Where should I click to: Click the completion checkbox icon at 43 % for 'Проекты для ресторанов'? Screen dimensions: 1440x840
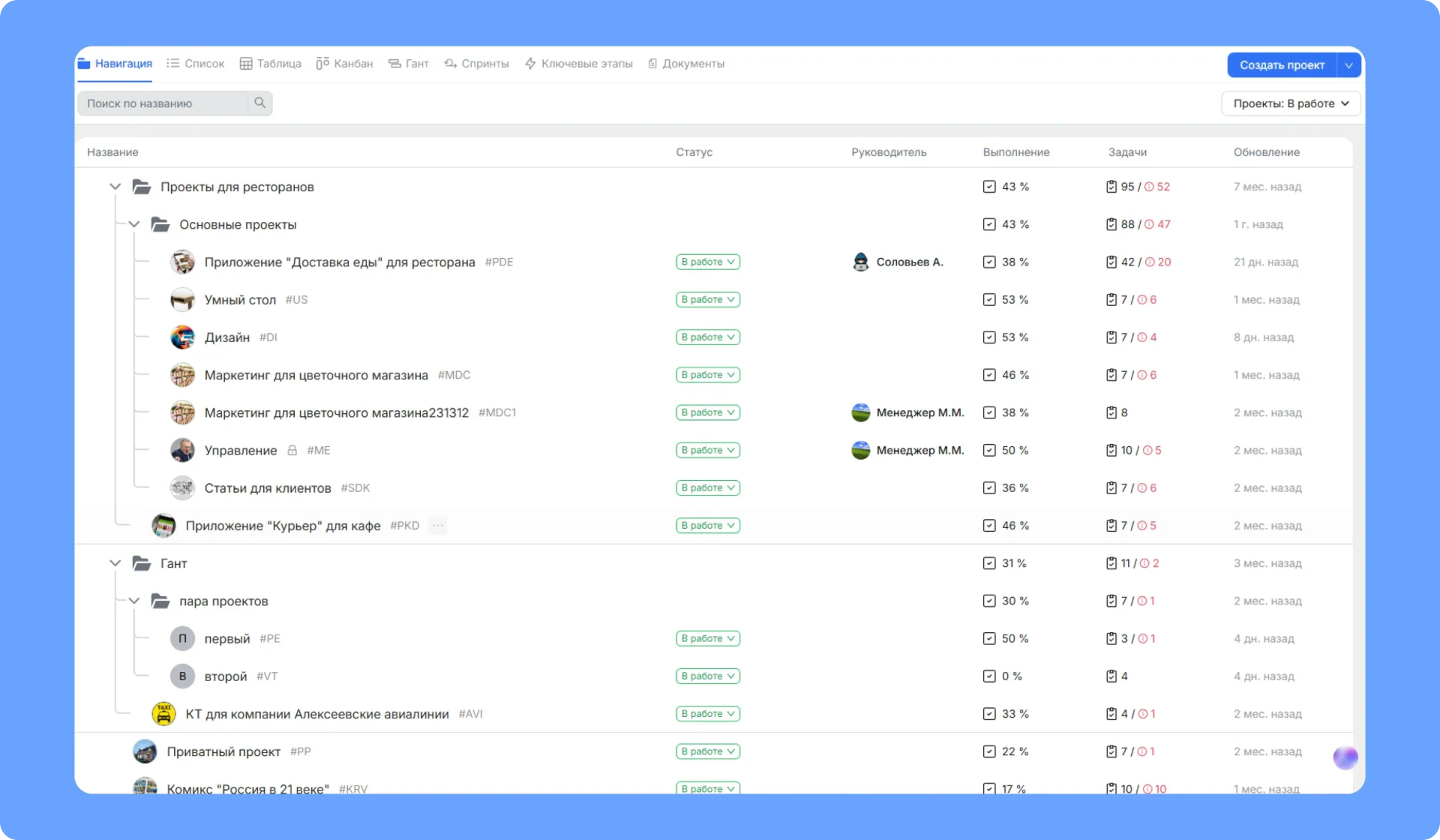pos(989,187)
